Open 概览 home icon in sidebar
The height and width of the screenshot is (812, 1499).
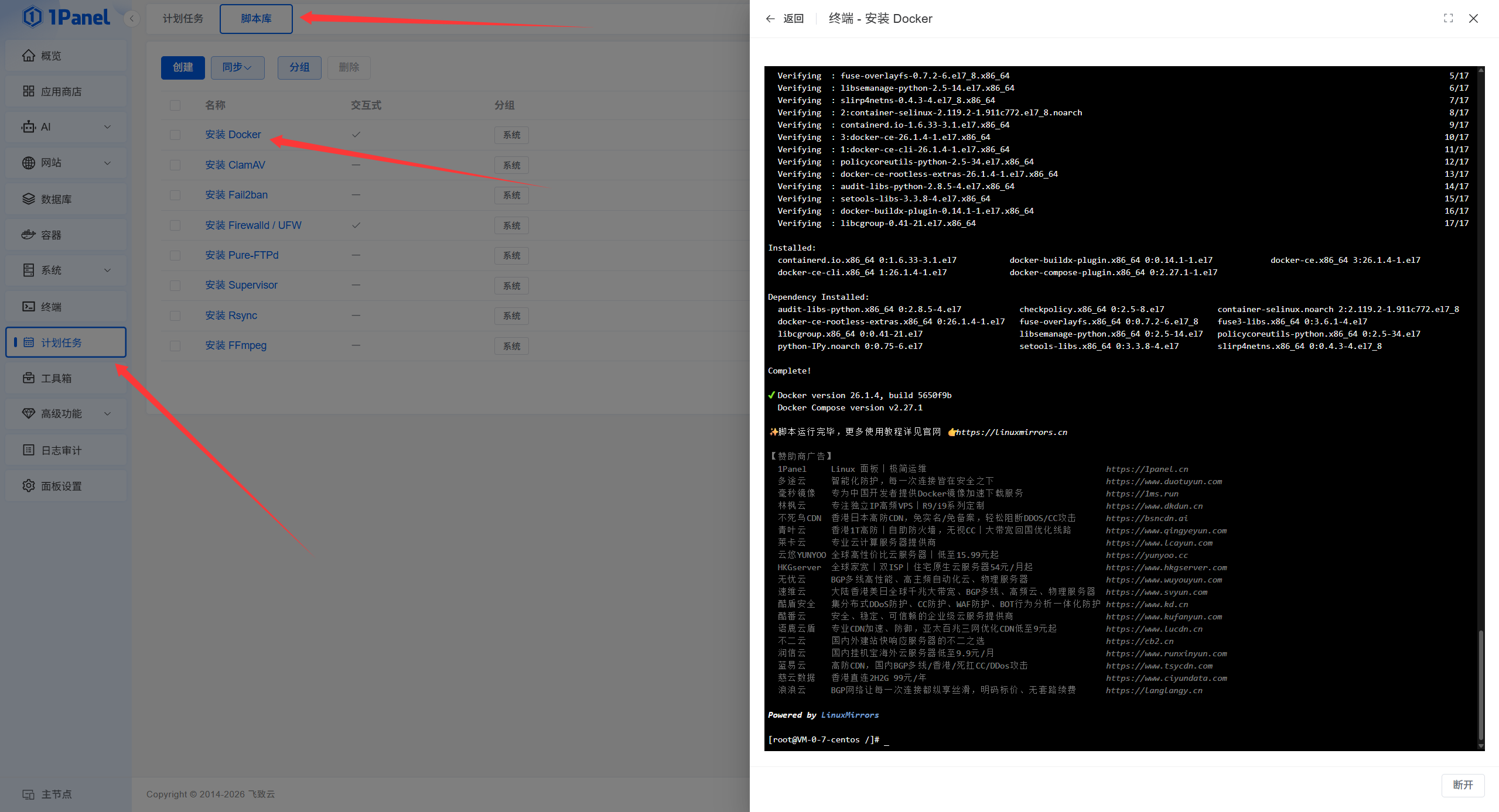28,56
